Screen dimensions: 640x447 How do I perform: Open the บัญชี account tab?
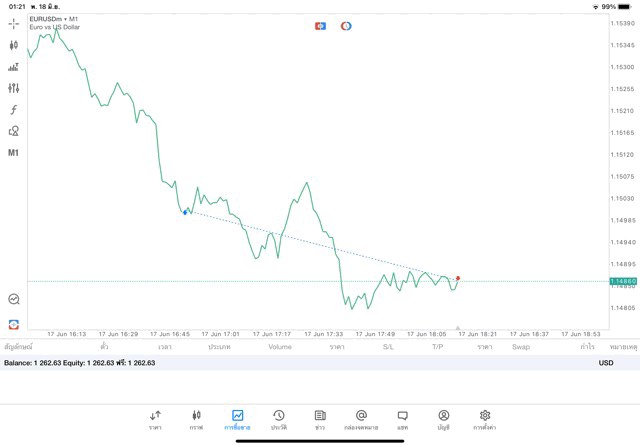(x=444, y=419)
